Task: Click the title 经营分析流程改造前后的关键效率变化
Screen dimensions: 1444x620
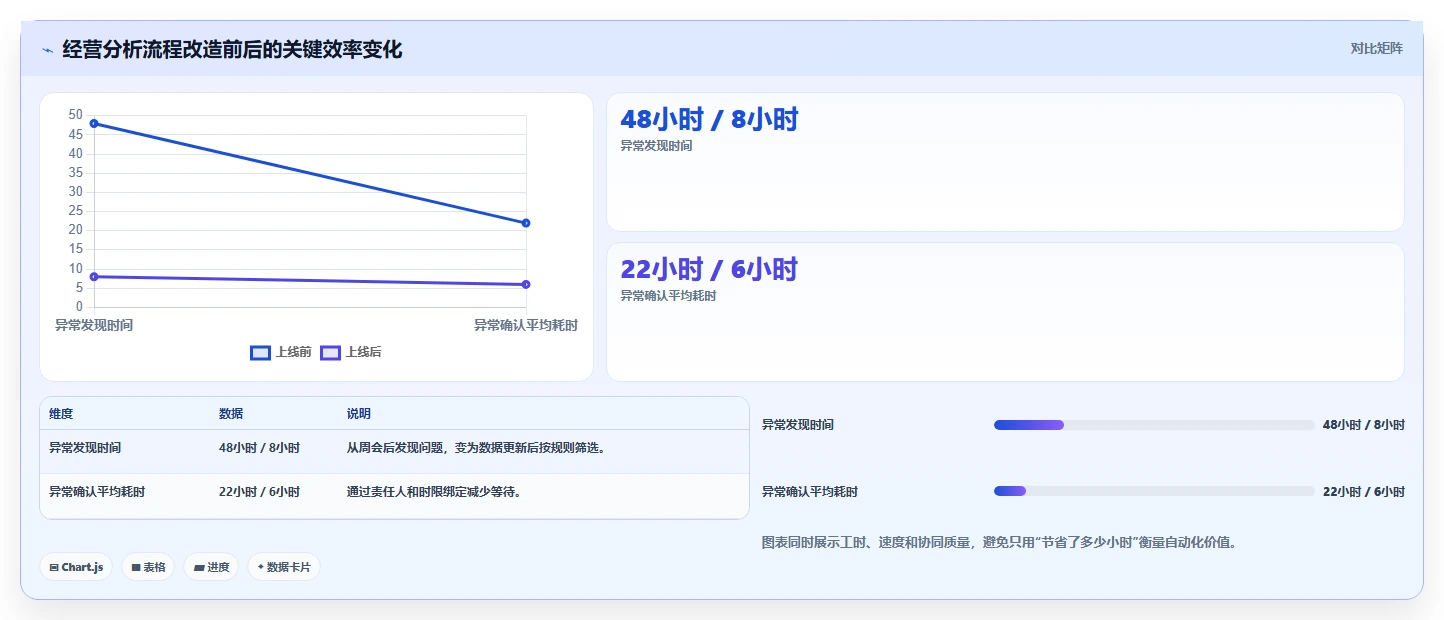Action: 232,49
